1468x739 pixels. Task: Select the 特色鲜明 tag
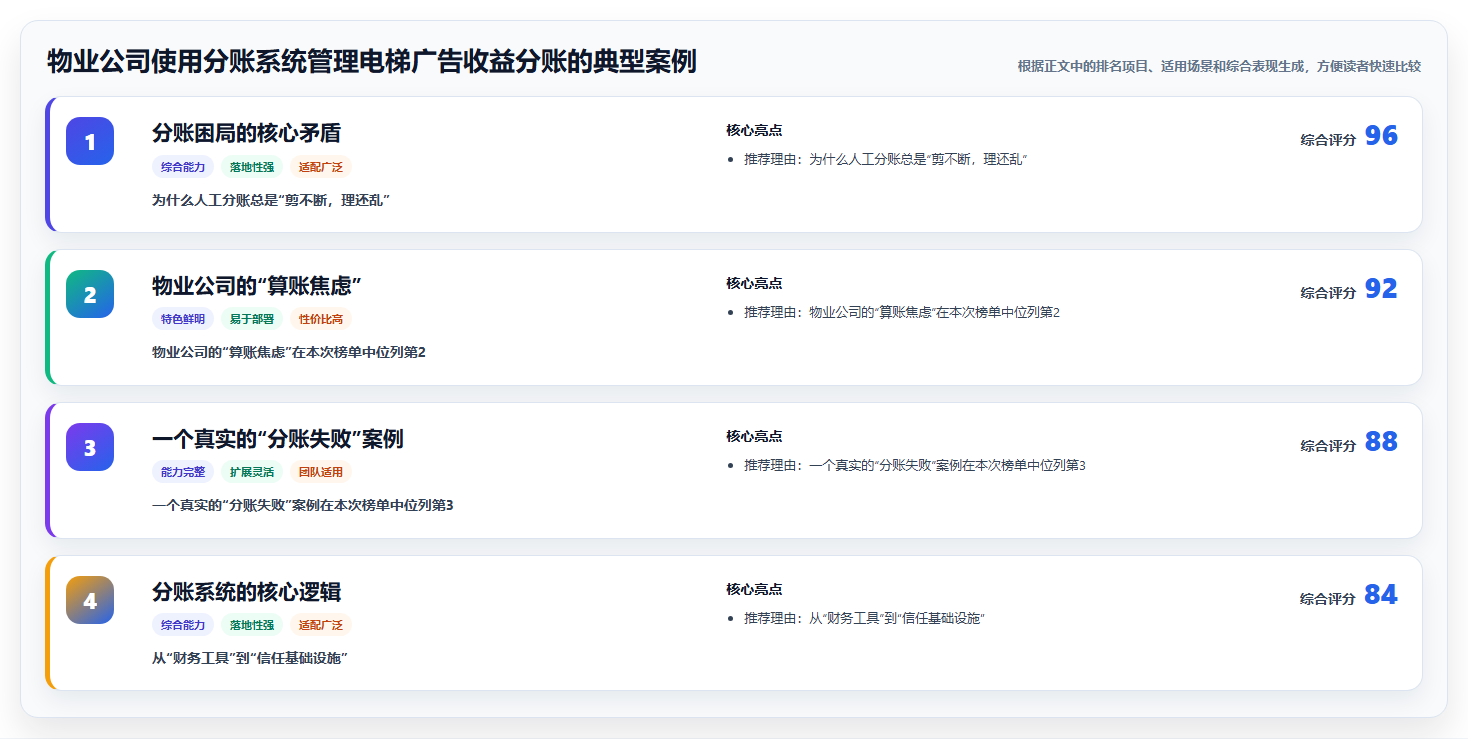tap(183, 320)
